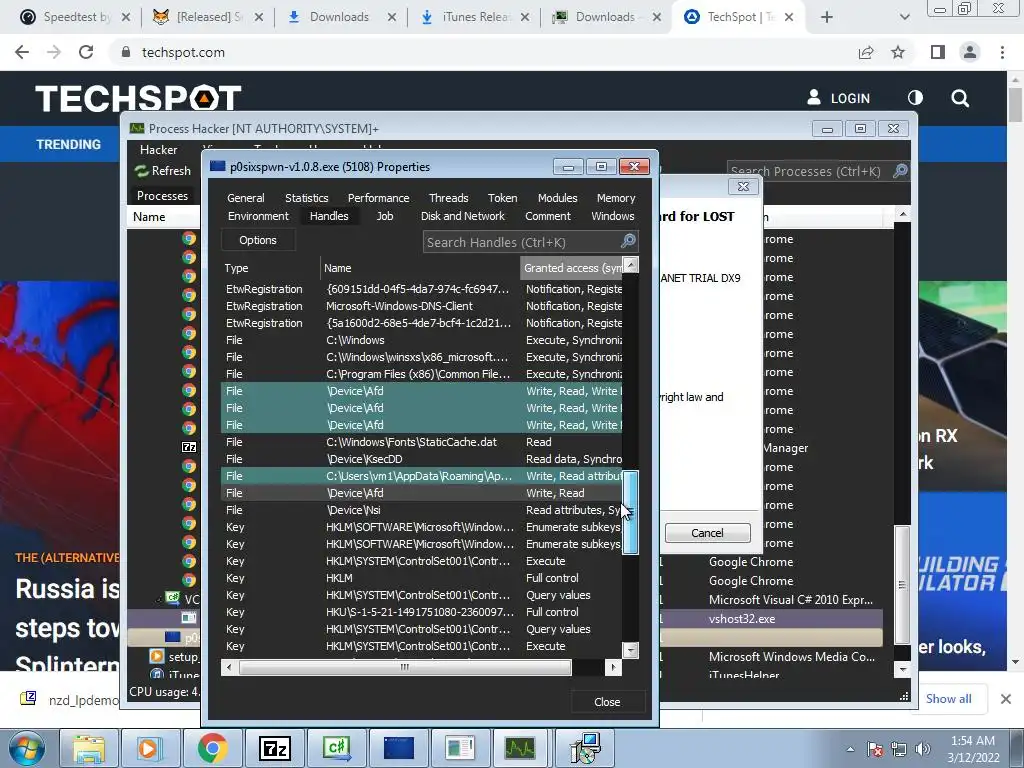This screenshot has width=1024, height=768.
Task: Go to the Memory tab
Action: [x=615, y=198]
